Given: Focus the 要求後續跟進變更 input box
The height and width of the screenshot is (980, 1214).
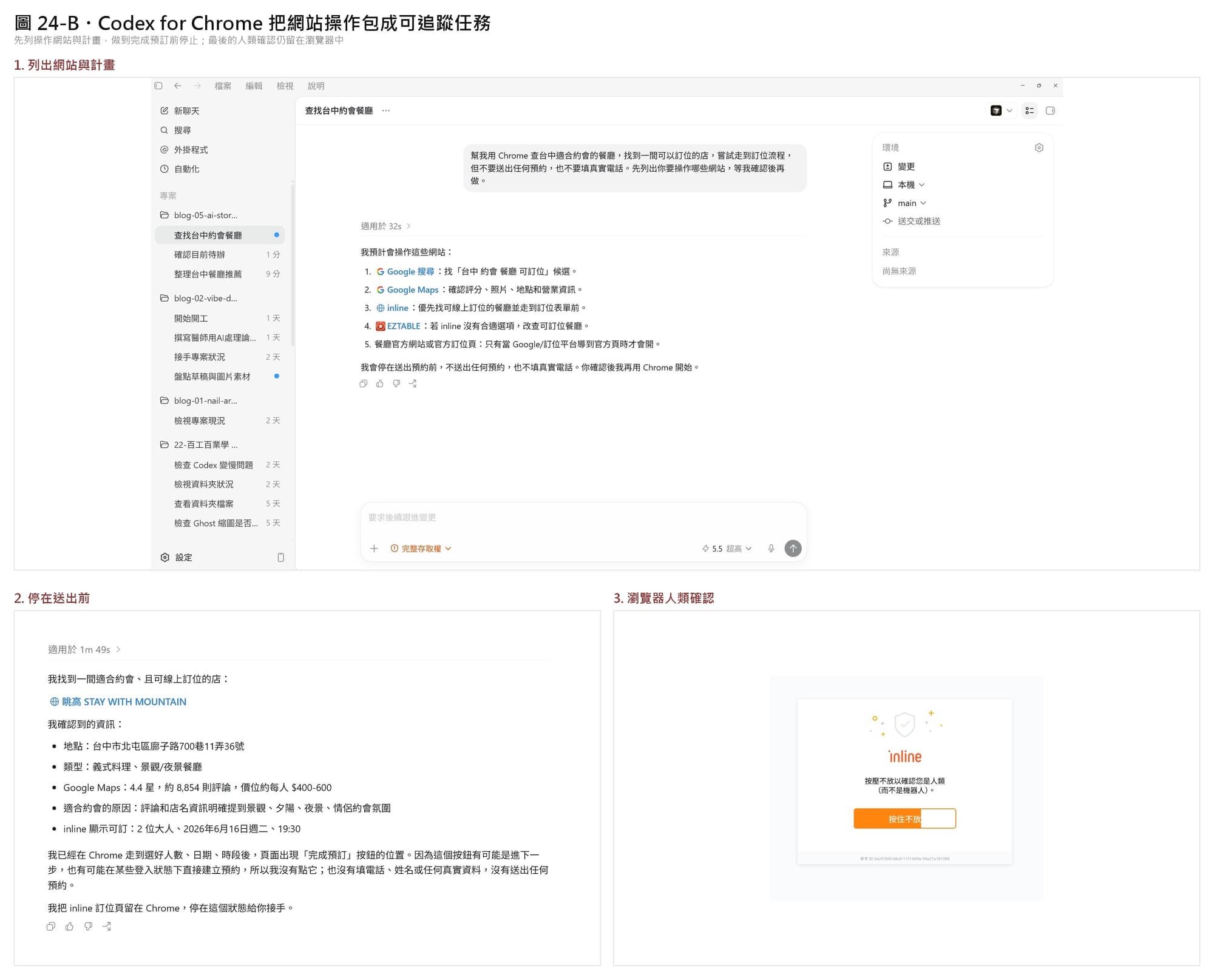Looking at the screenshot, I should pyautogui.click(x=583, y=518).
